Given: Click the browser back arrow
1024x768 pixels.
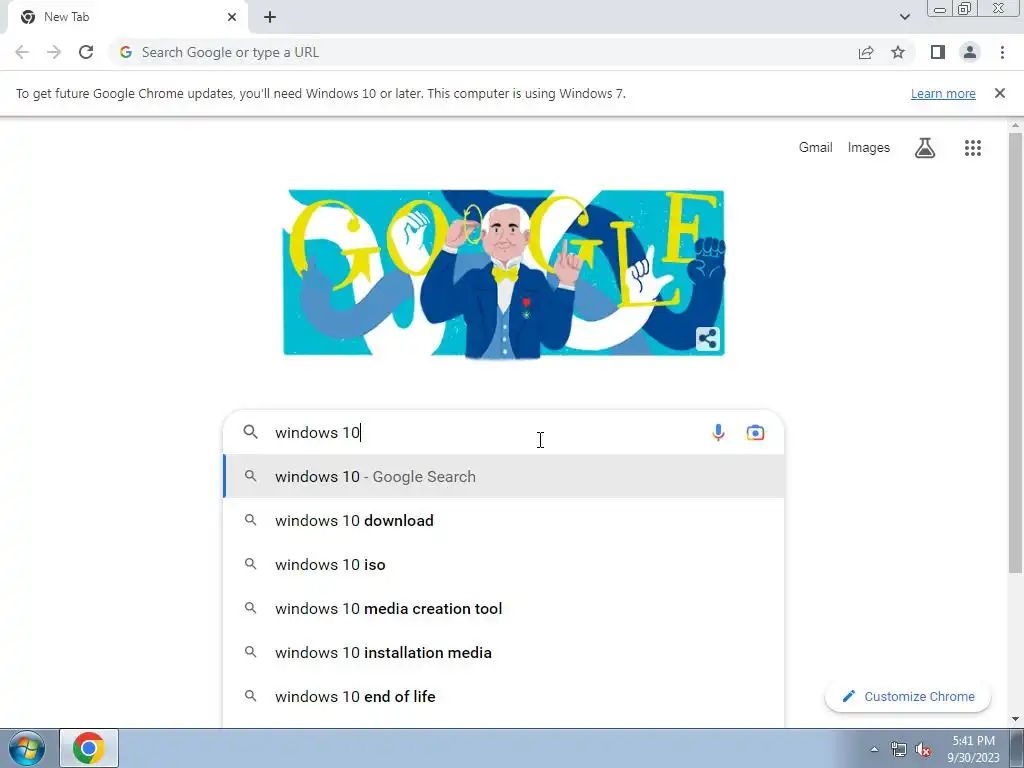Looking at the screenshot, I should point(22,52).
